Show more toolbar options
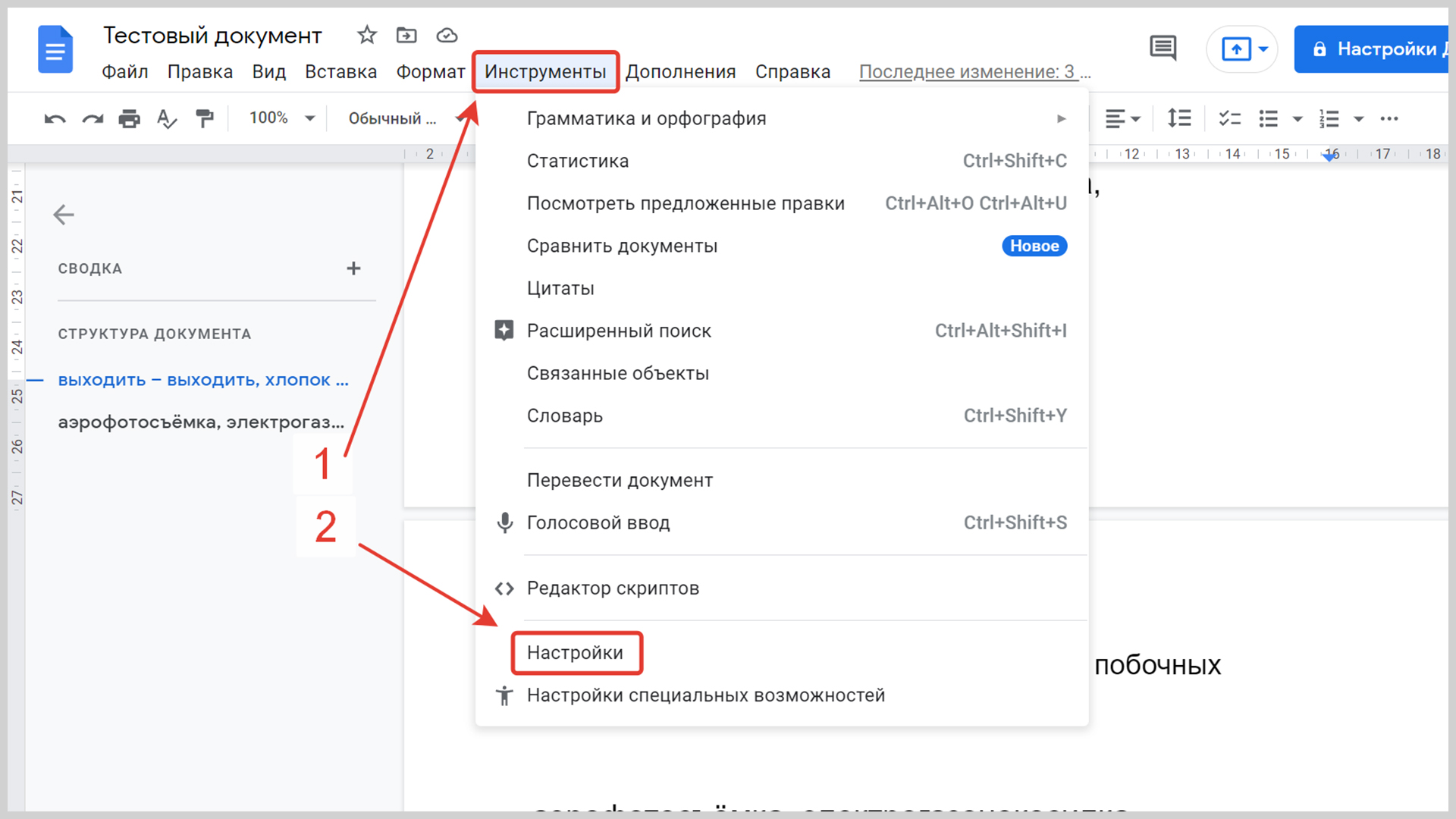 (x=1389, y=118)
